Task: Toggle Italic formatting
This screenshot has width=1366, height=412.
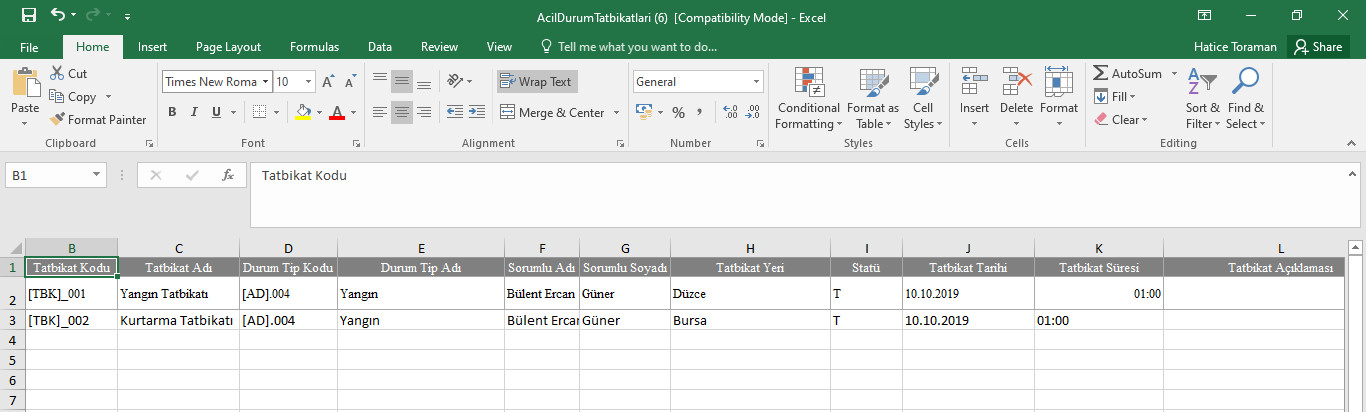Action: click(x=194, y=112)
